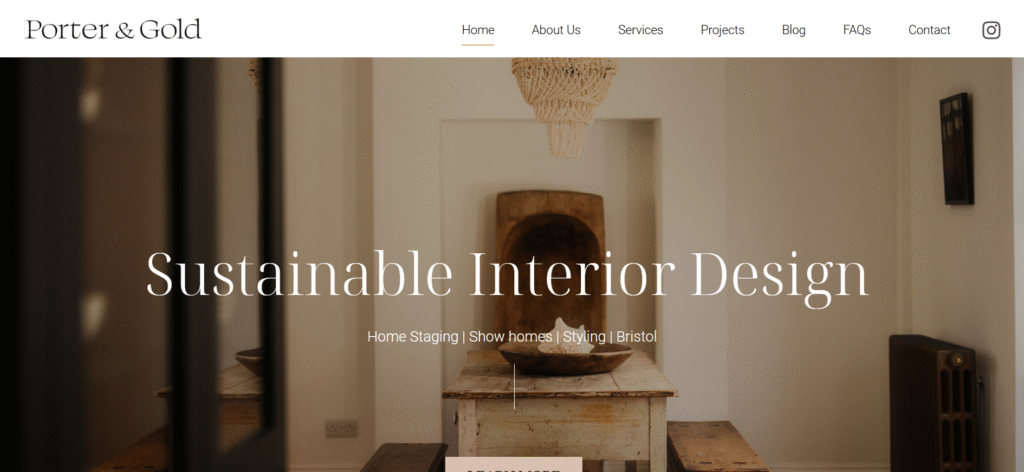
Task: Click the pink button below the hero text
Action: click(x=513, y=464)
